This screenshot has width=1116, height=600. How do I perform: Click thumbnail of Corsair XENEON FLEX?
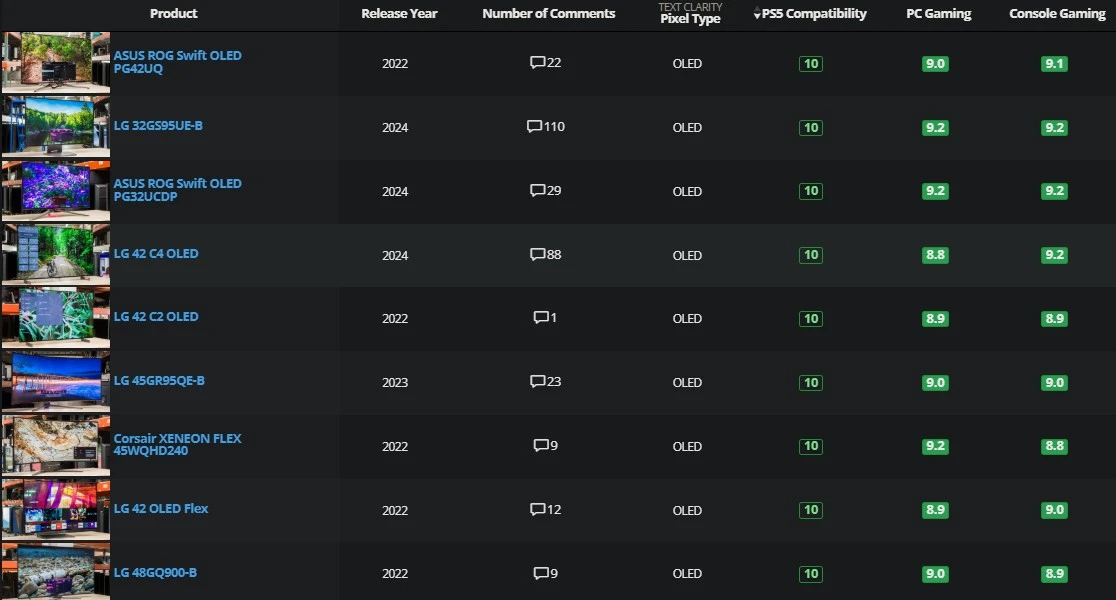coord(56,446)
